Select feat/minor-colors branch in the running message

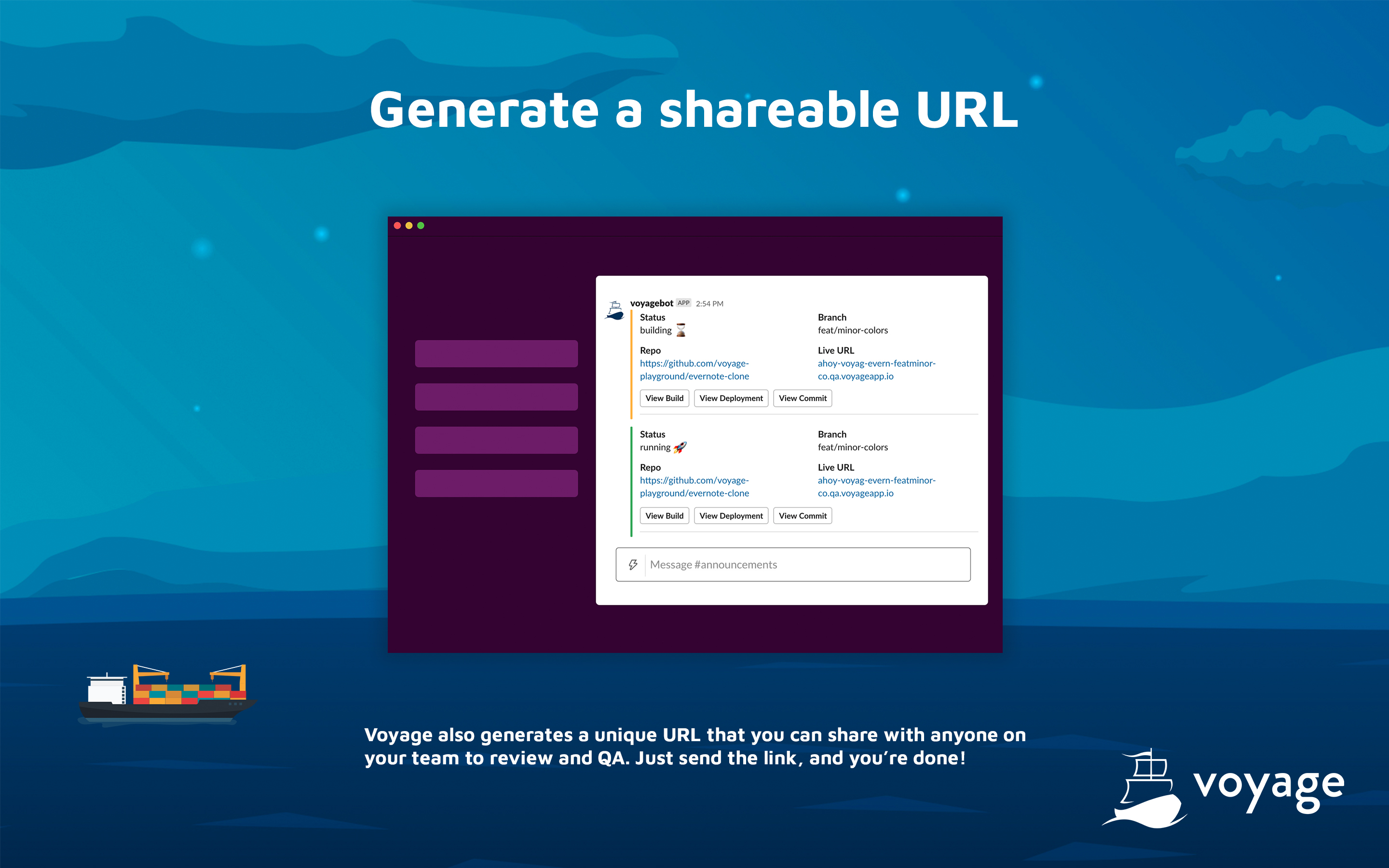coord(852,447)
